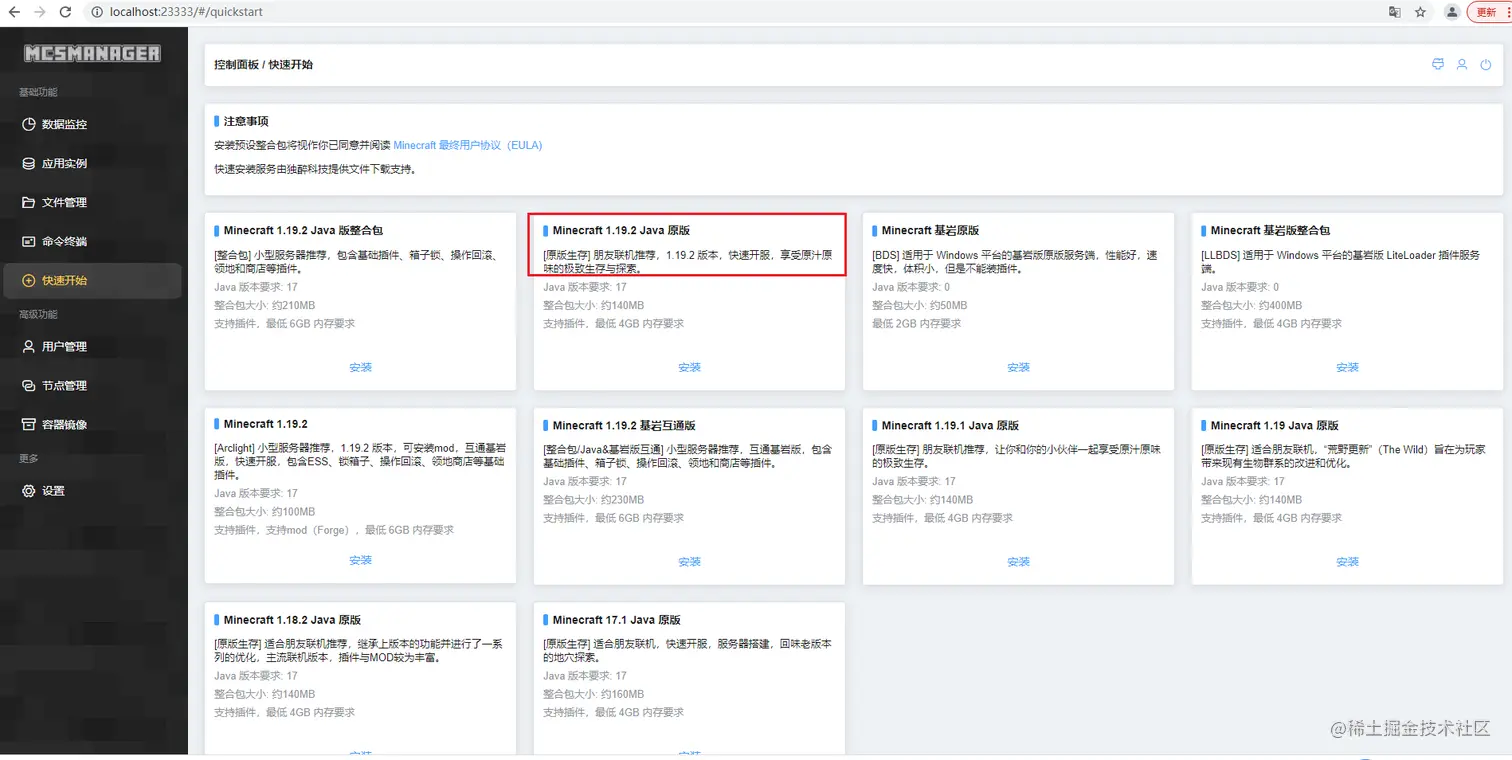This screenshot has width=1512, height=760.
Task: Click the cat-face icon in page header
Action: coord(1438,64)
